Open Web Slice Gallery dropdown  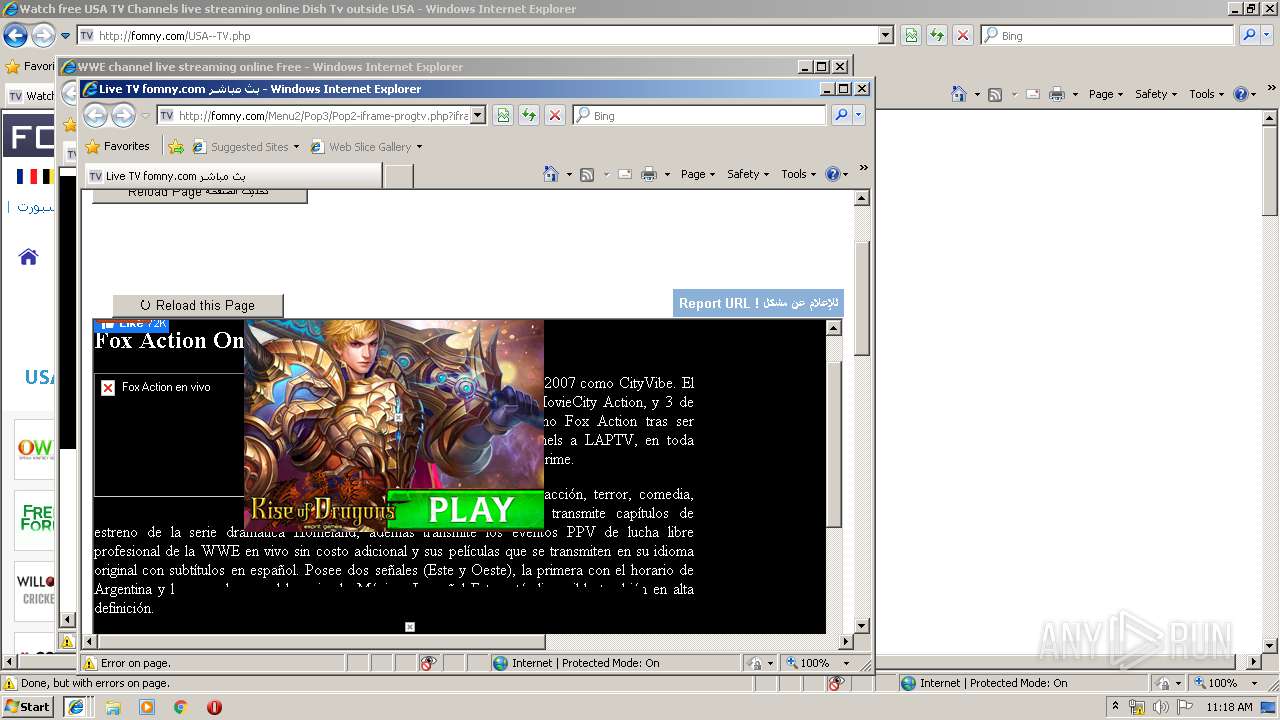click(366, 146)
